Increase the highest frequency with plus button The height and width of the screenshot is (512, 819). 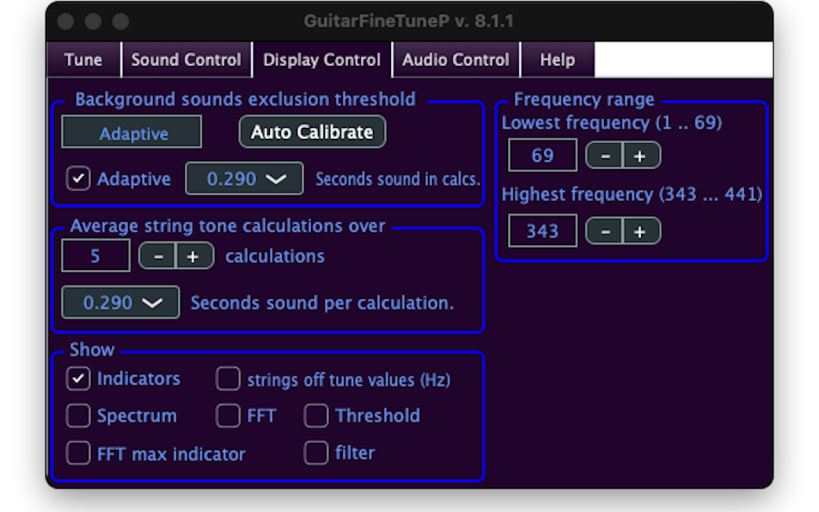click(x=641, y=231)
